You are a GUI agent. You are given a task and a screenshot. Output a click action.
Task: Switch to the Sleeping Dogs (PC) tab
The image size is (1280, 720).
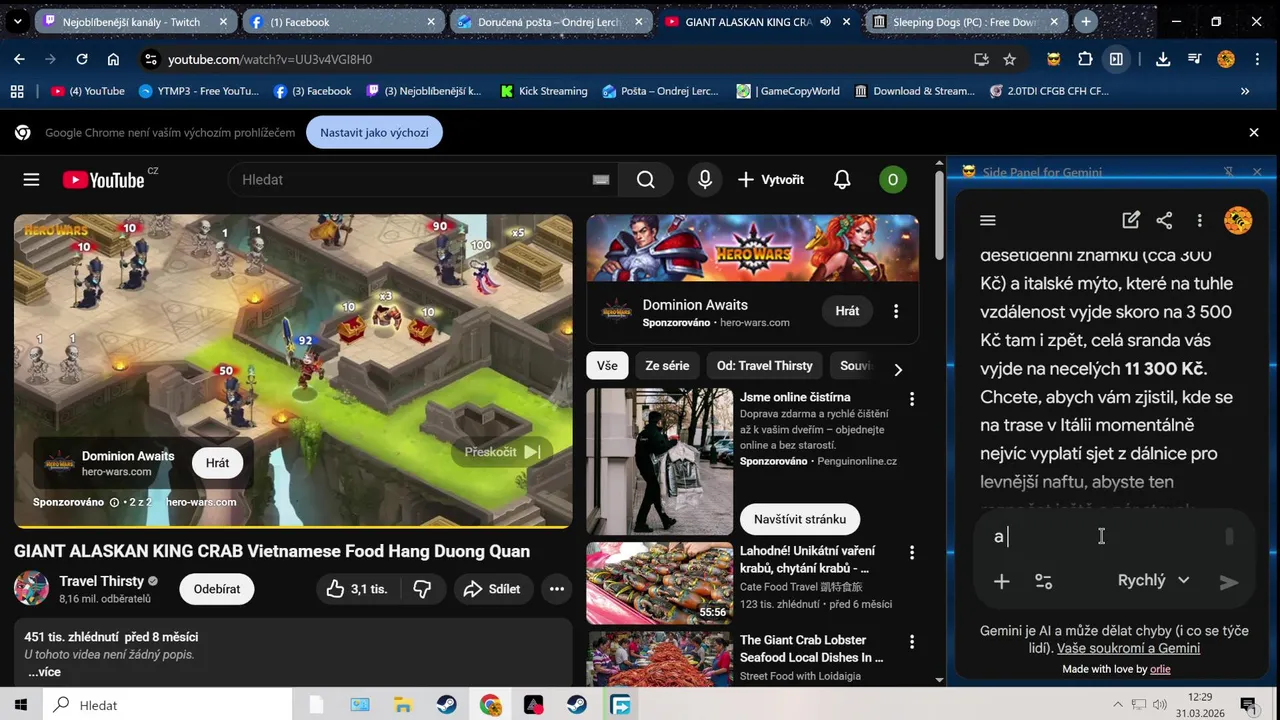point(966,21)
